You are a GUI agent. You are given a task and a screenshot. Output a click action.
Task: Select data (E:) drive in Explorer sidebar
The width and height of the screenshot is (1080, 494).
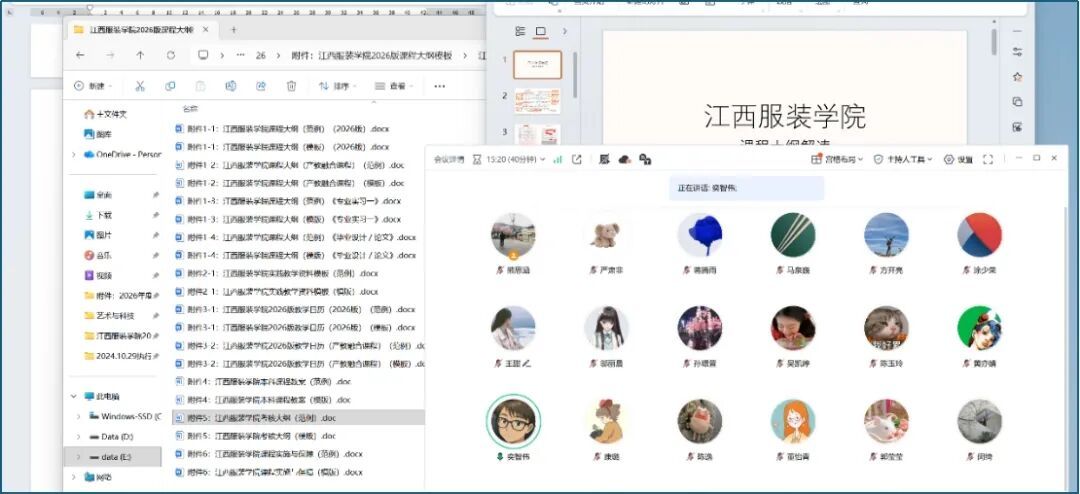(x=113, y=457)
